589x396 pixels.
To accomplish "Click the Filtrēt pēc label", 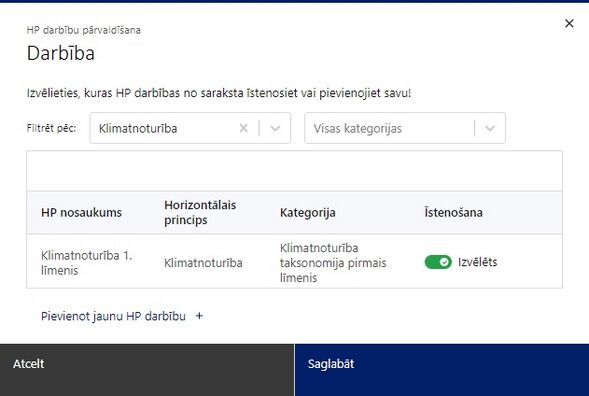I will (x=51, y=128).
